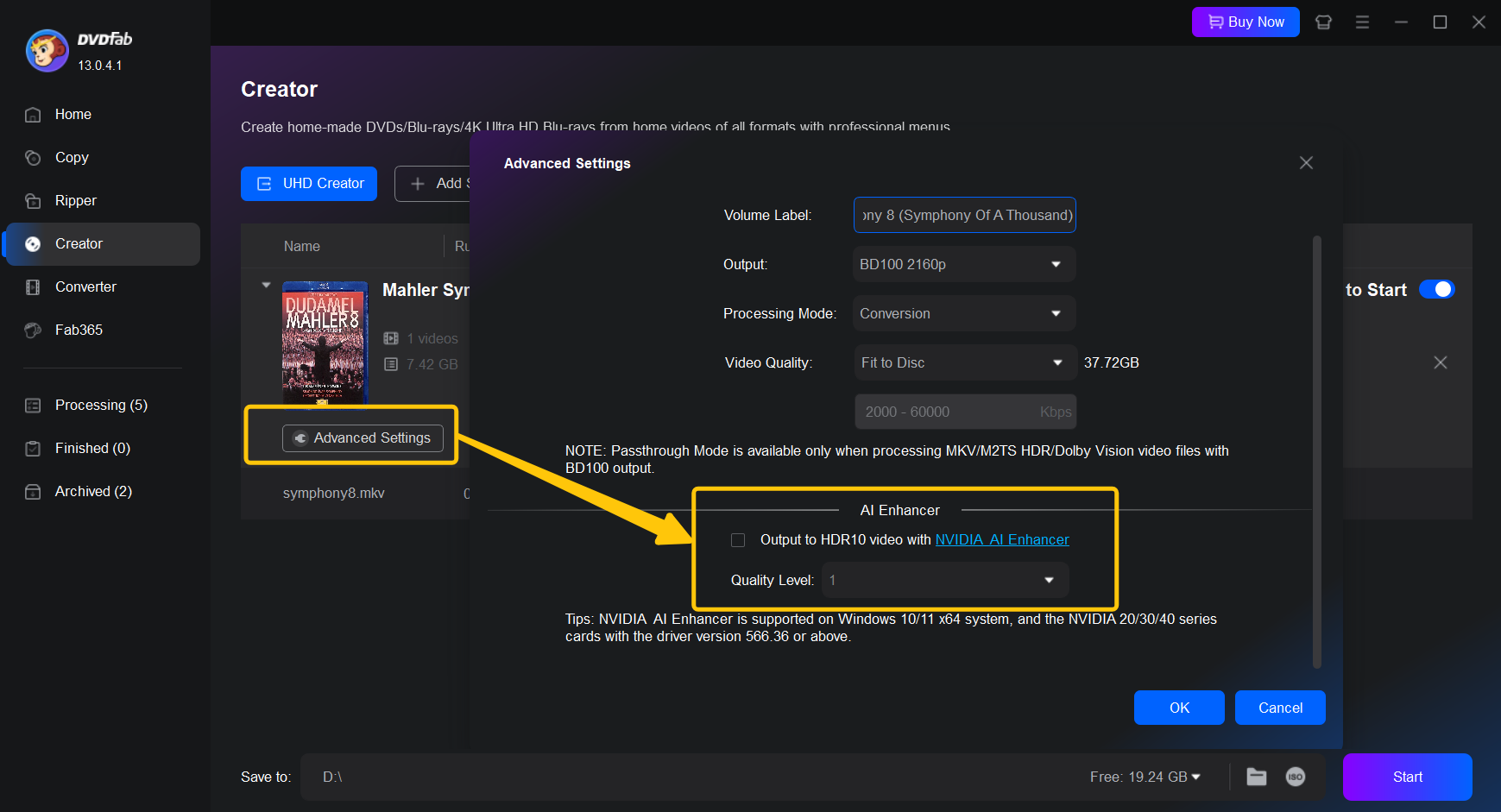Open the Free 19.24 GB drive dropdown

pos(1145,777)
